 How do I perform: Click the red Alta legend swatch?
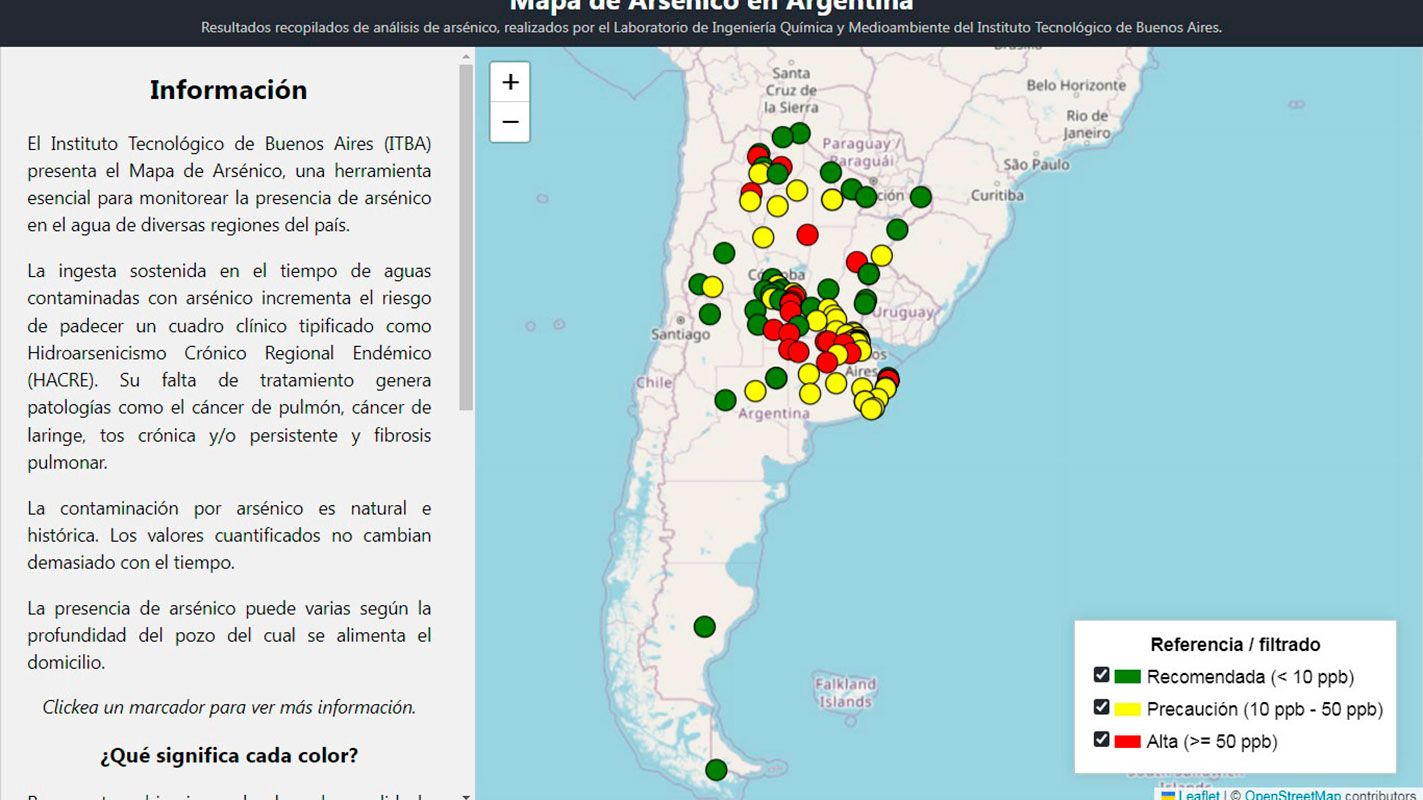pyautogui.click(x=1127, y=741)
